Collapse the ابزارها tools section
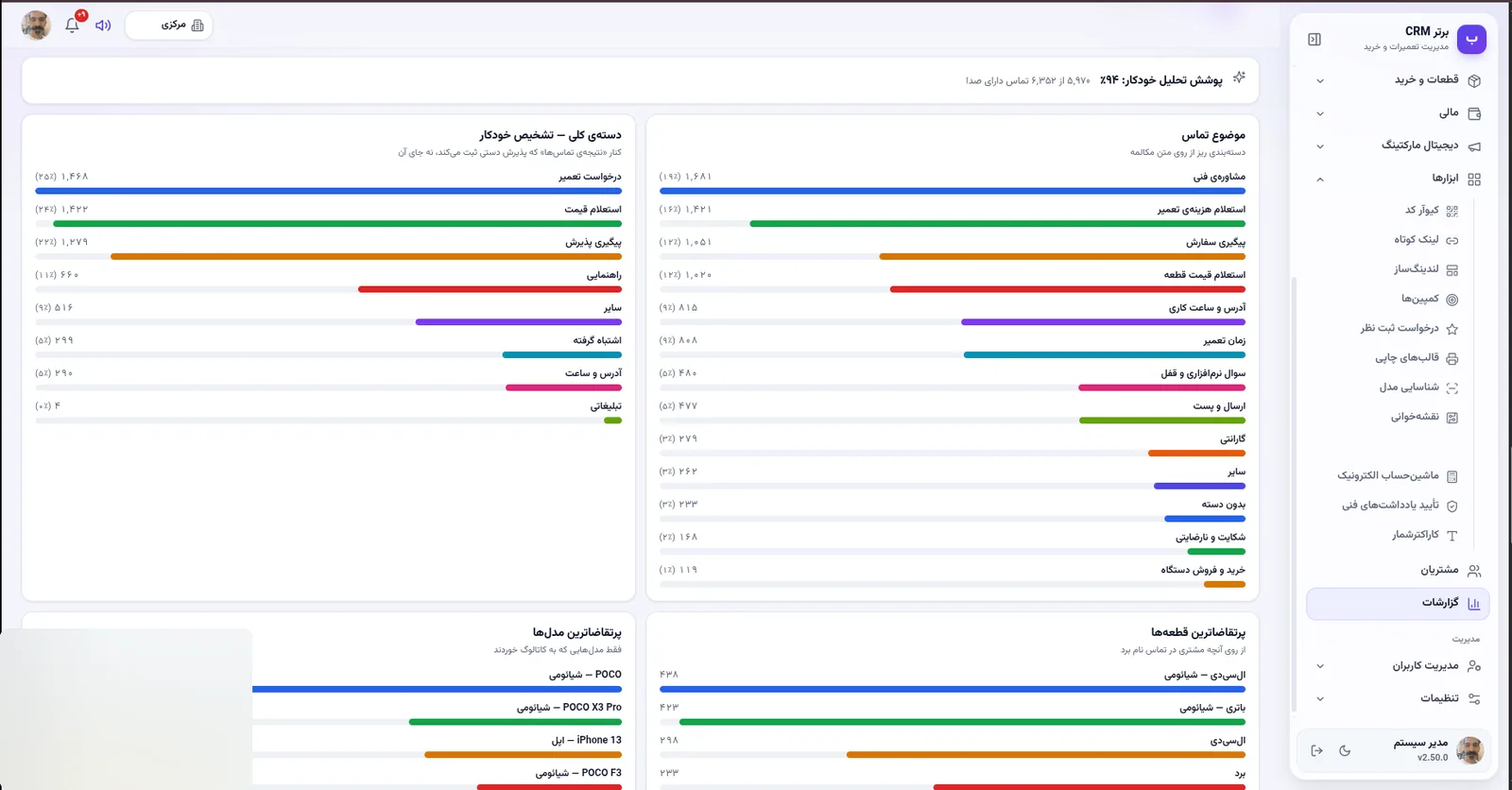The height and width of the screenshot is (790, 1512). (1397, 179)
